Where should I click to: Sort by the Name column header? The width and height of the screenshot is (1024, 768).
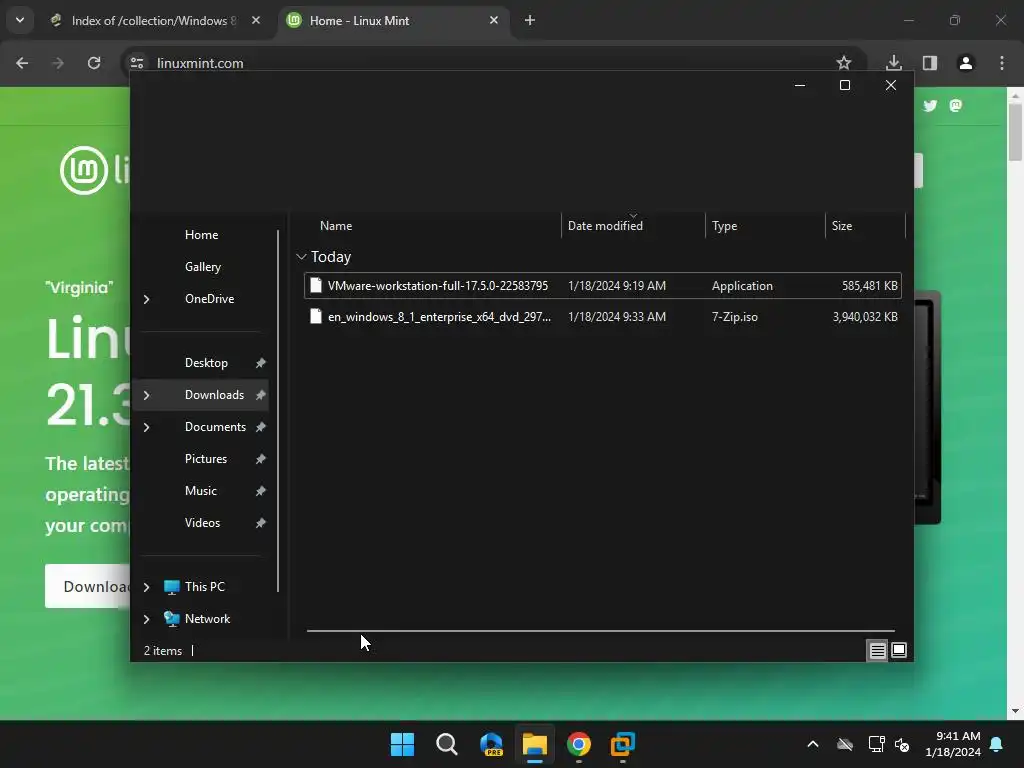click(431, 226)
